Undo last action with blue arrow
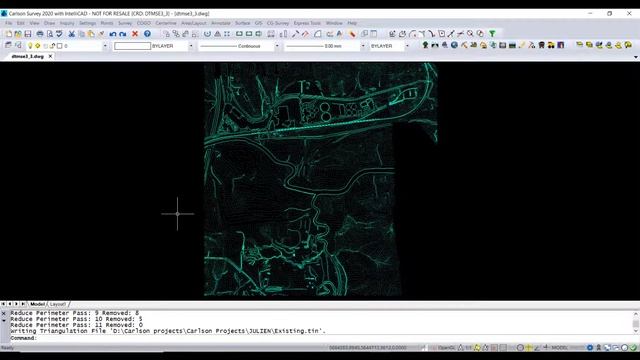The height and width of the screenshot is (360, 640). pyautogui.click(x=113, y=34)
